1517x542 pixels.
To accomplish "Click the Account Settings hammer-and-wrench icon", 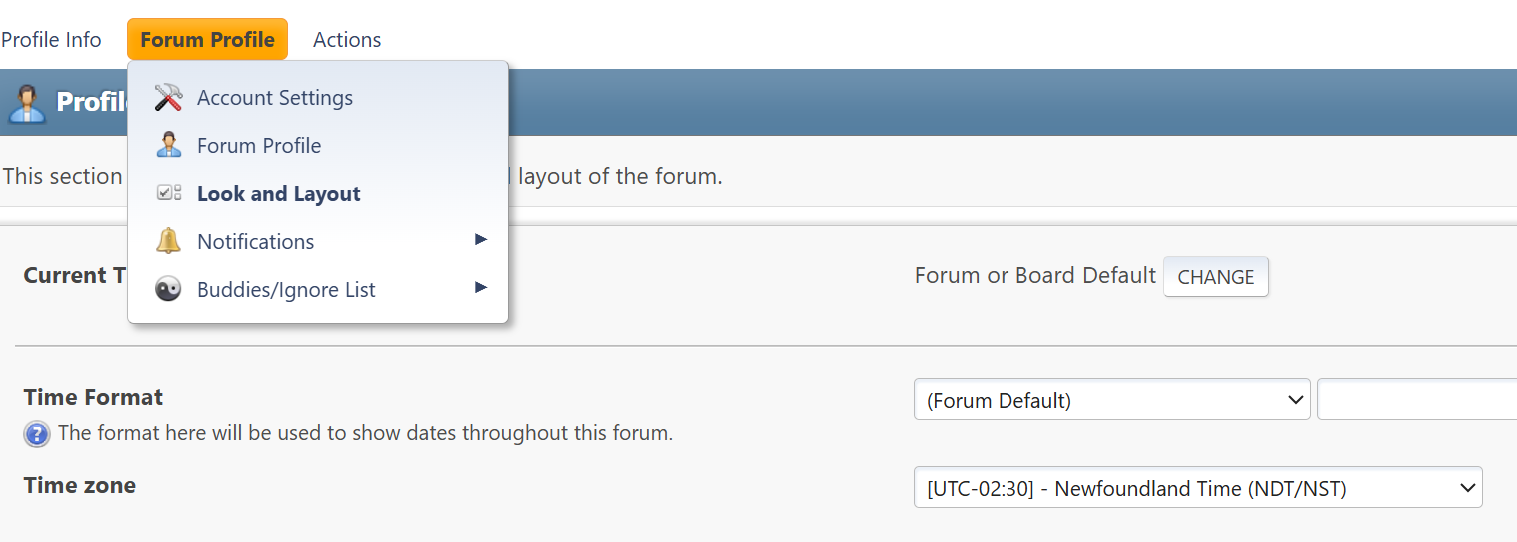I will point(168,98).
